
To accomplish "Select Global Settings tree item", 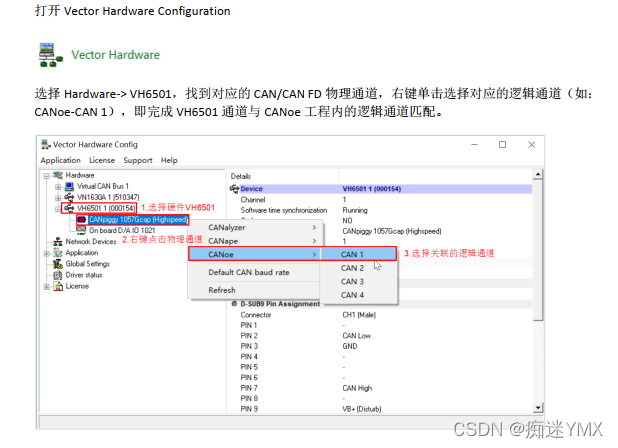I will coord(87,264).
